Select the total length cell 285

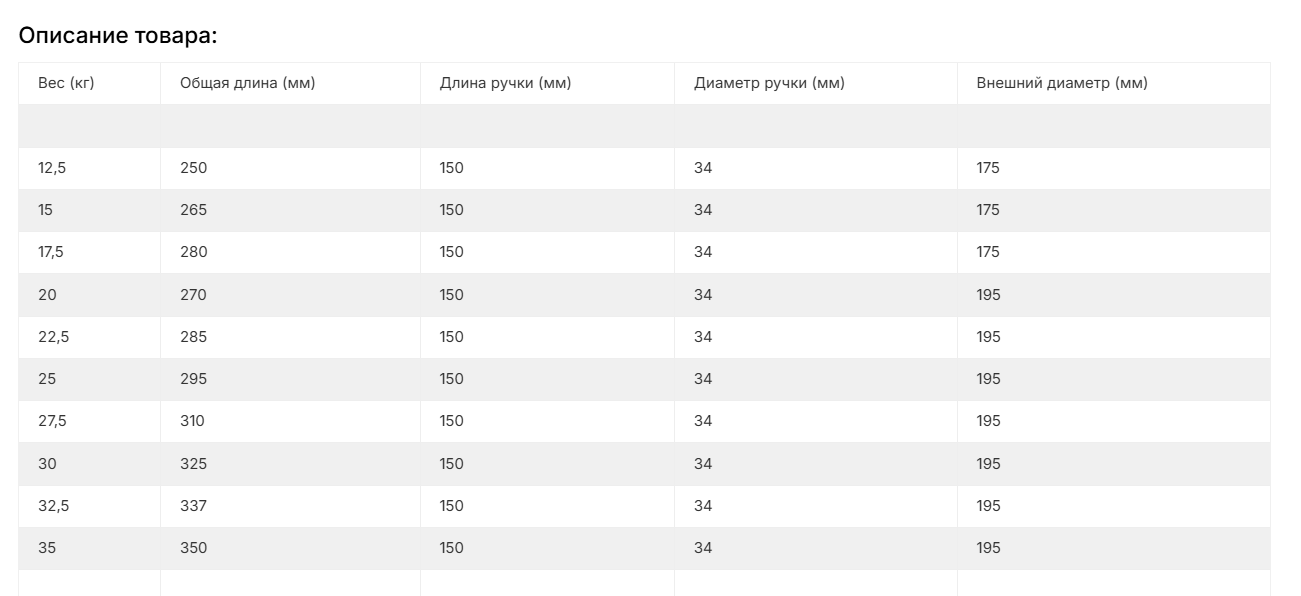click(x=194, y=337)
